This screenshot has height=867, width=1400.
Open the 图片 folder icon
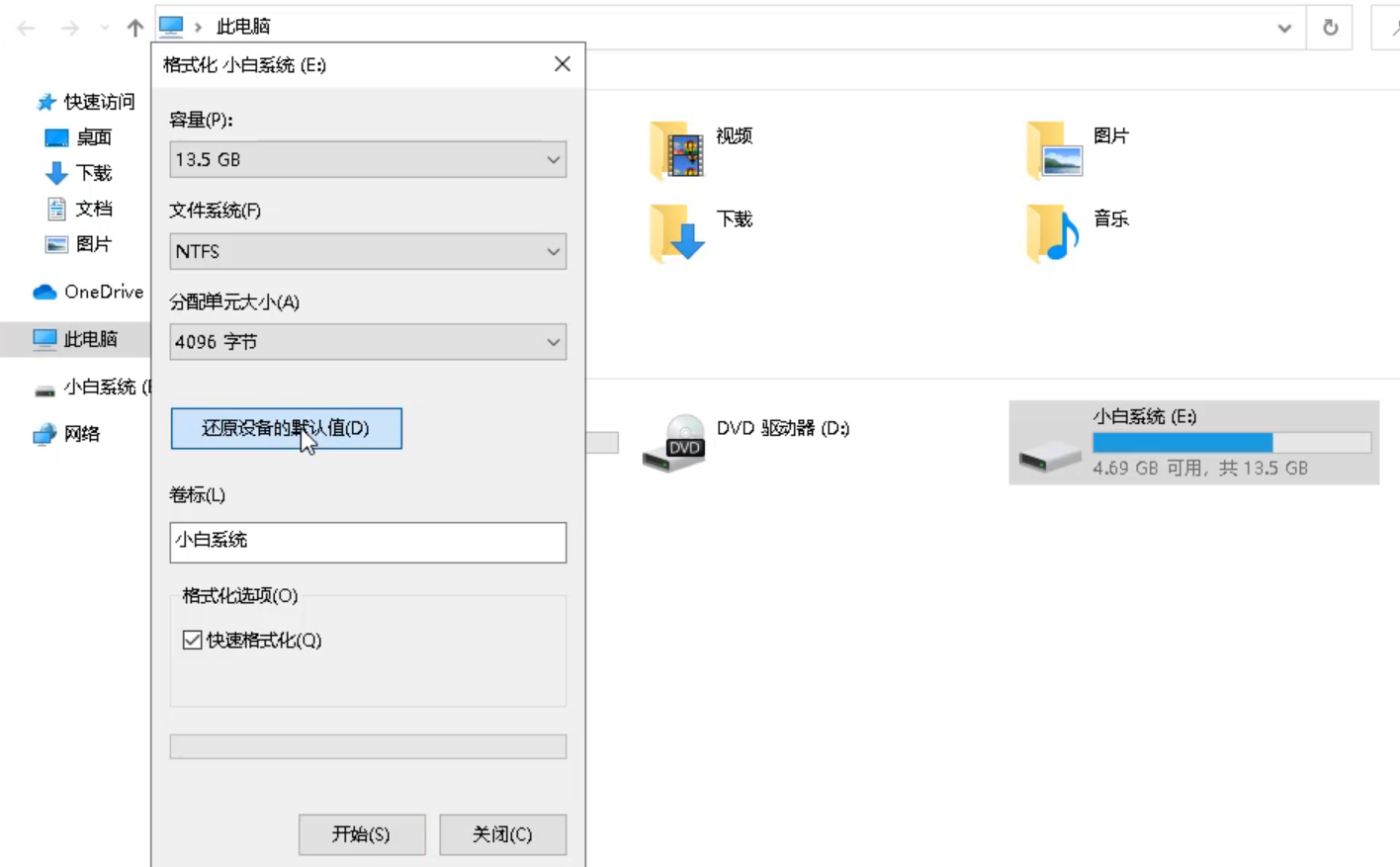point(1054,150)
